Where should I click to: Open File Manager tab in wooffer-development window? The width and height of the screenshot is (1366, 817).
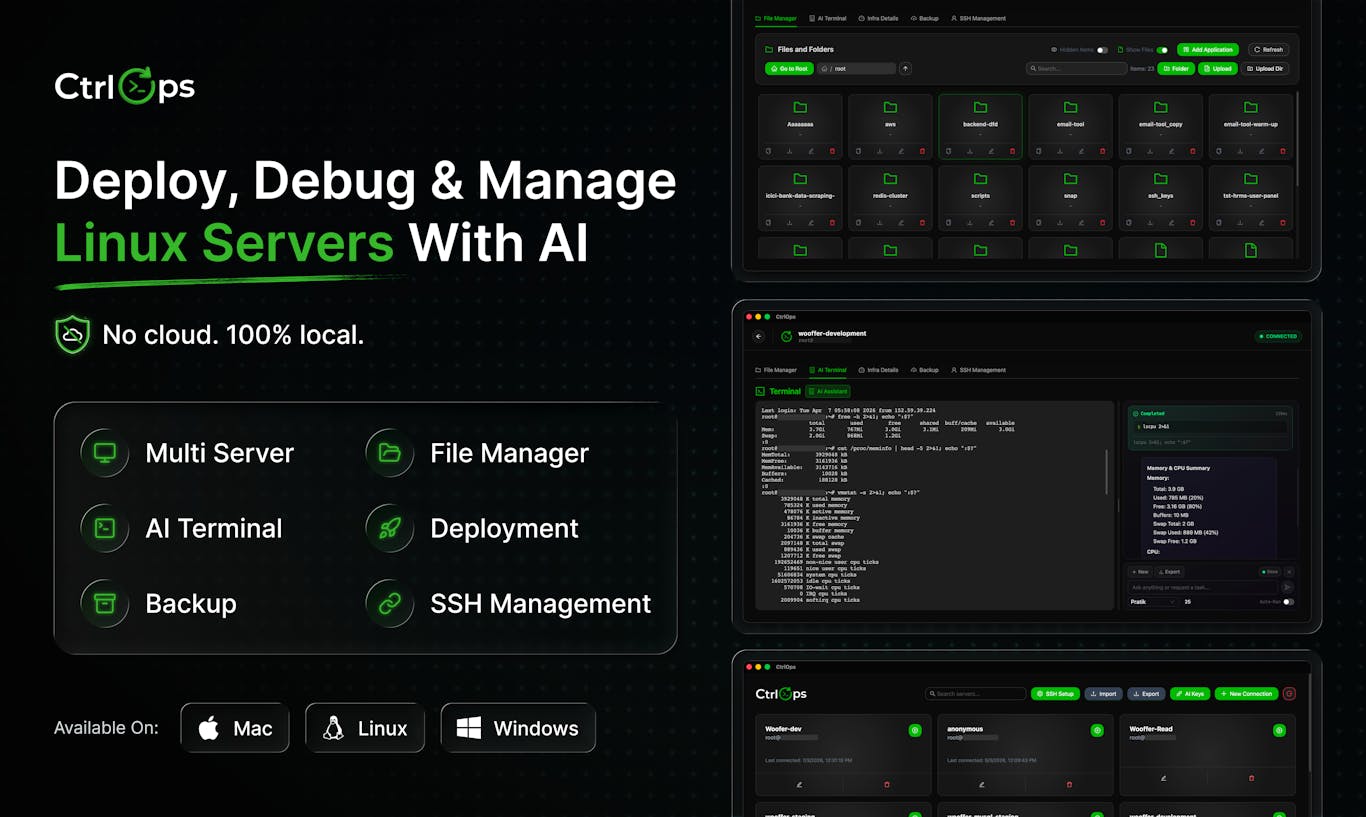pos(776,370)
